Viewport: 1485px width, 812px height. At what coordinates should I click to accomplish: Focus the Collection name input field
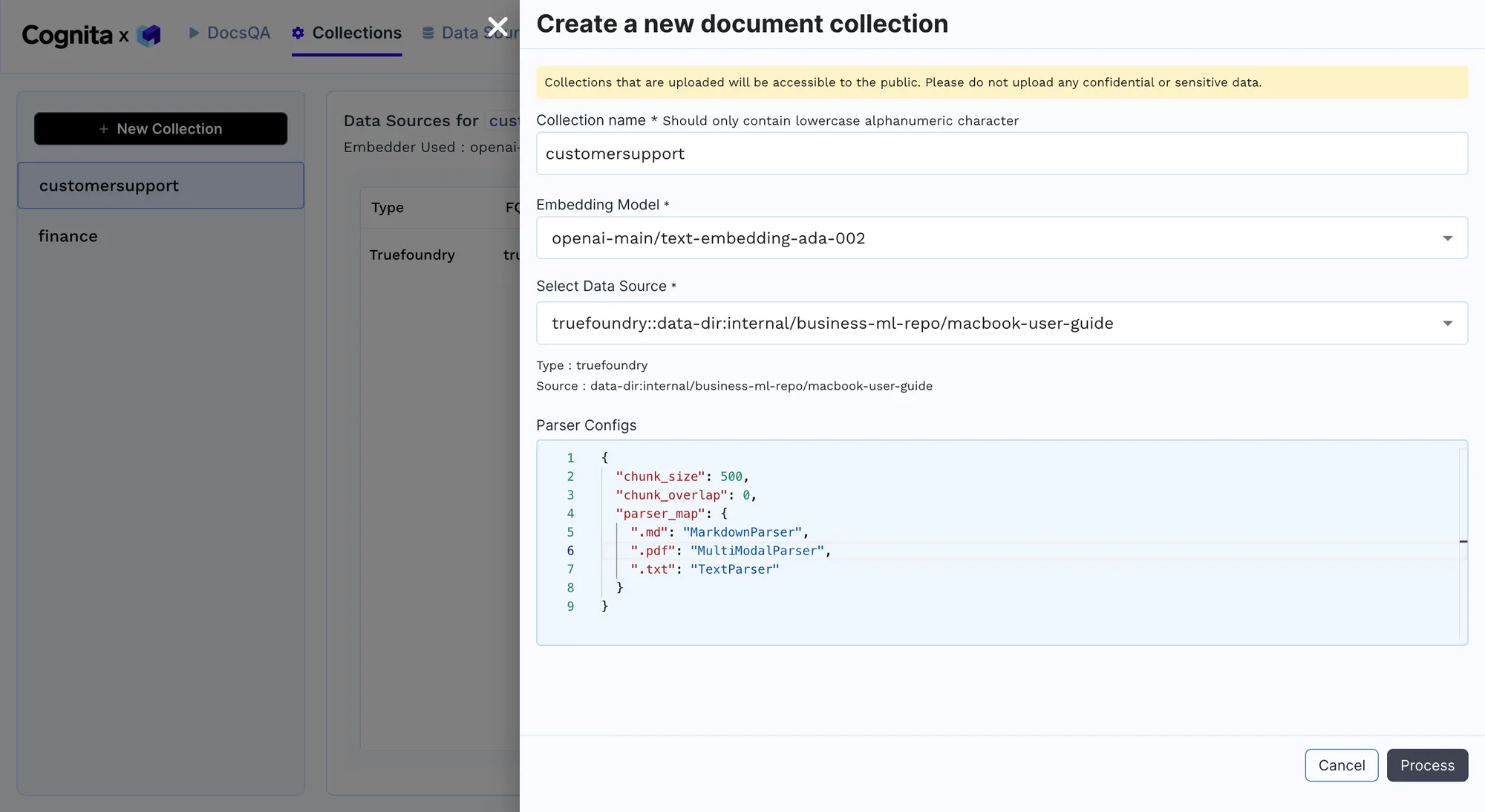pyautogui.click(x=1001, y=154)
